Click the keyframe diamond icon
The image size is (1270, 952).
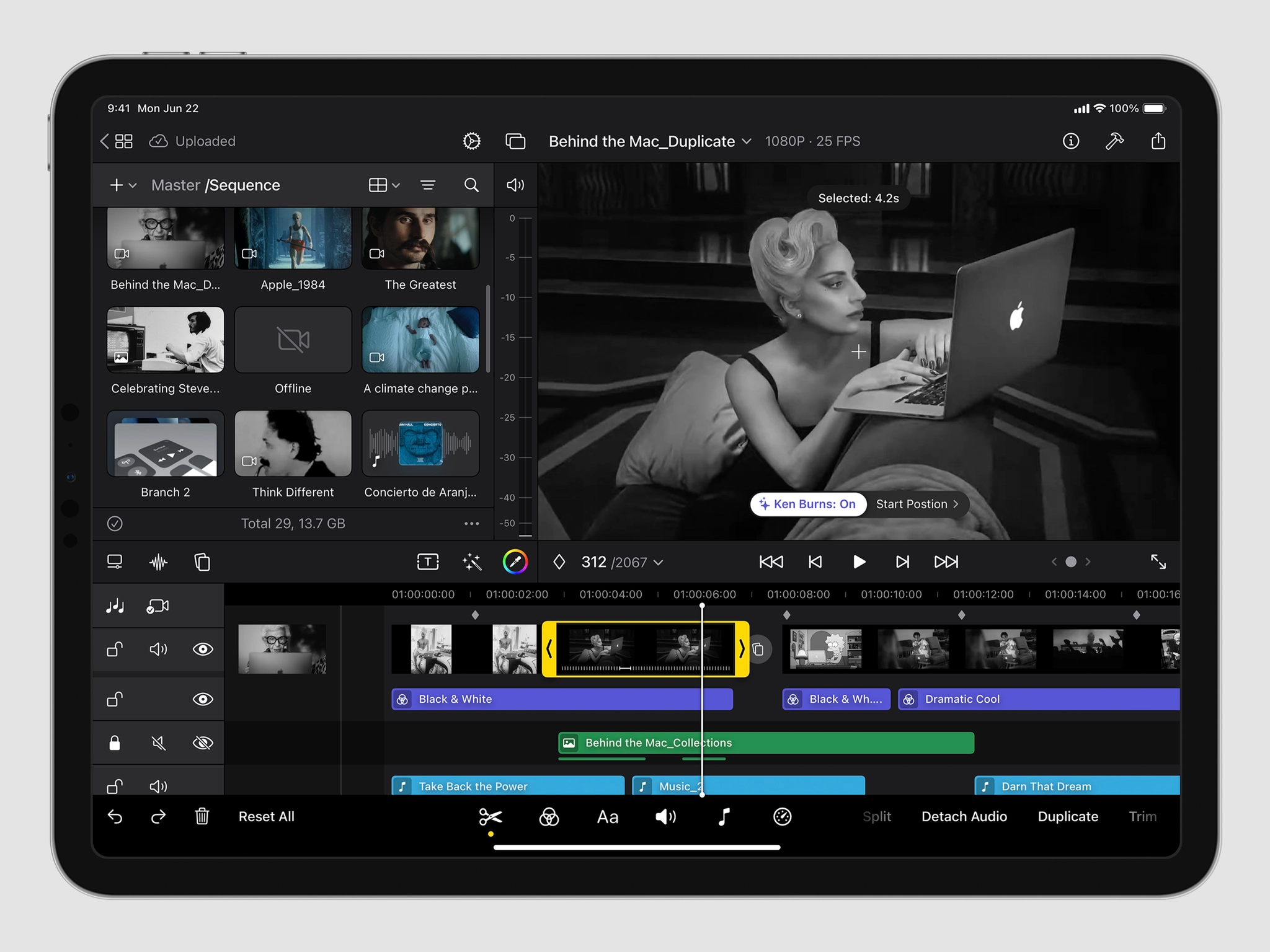tap(559, 562)
